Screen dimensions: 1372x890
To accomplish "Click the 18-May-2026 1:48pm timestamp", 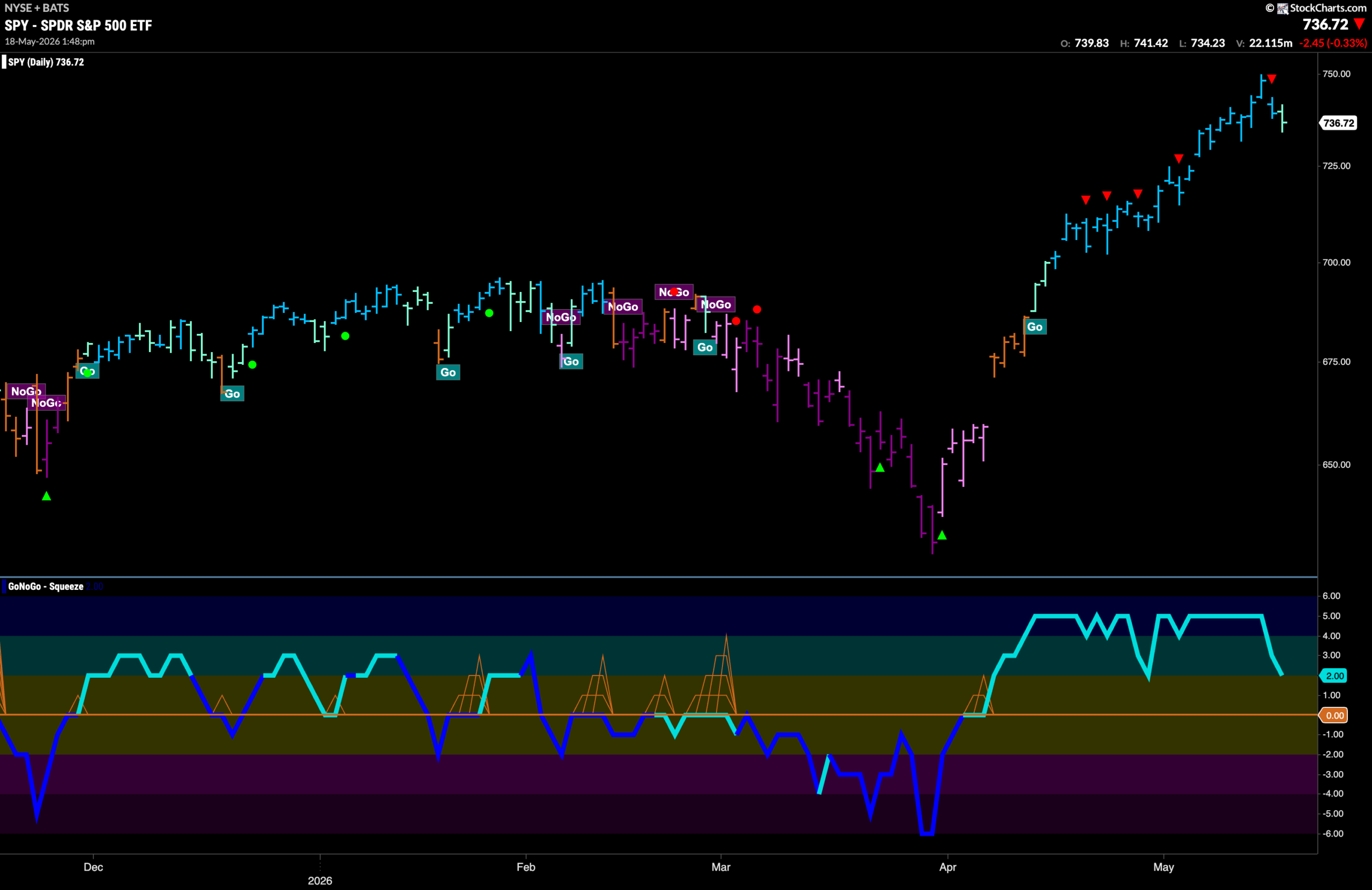I will (x=50, y=41).
